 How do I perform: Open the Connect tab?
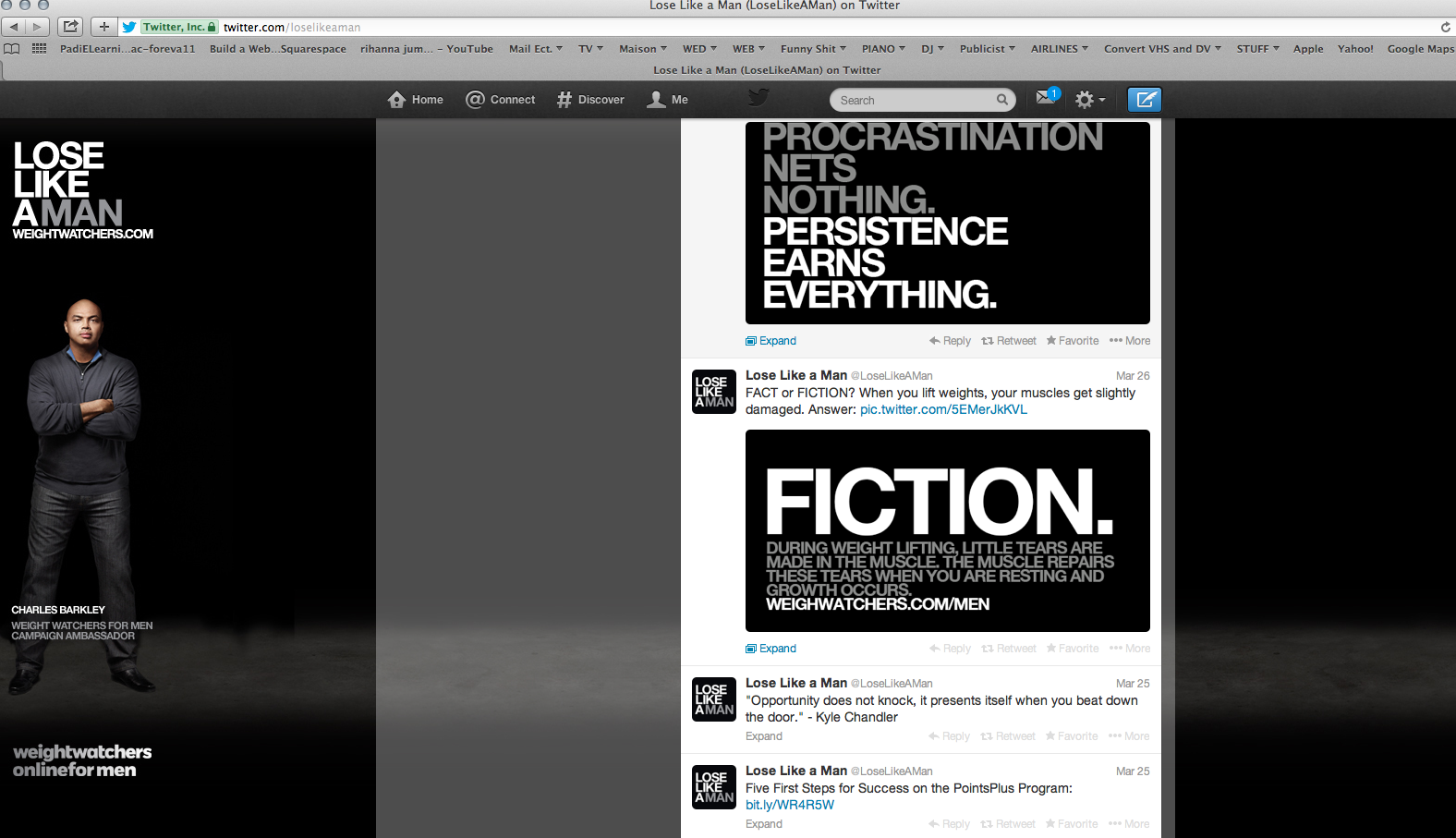[x=500, y=100]
